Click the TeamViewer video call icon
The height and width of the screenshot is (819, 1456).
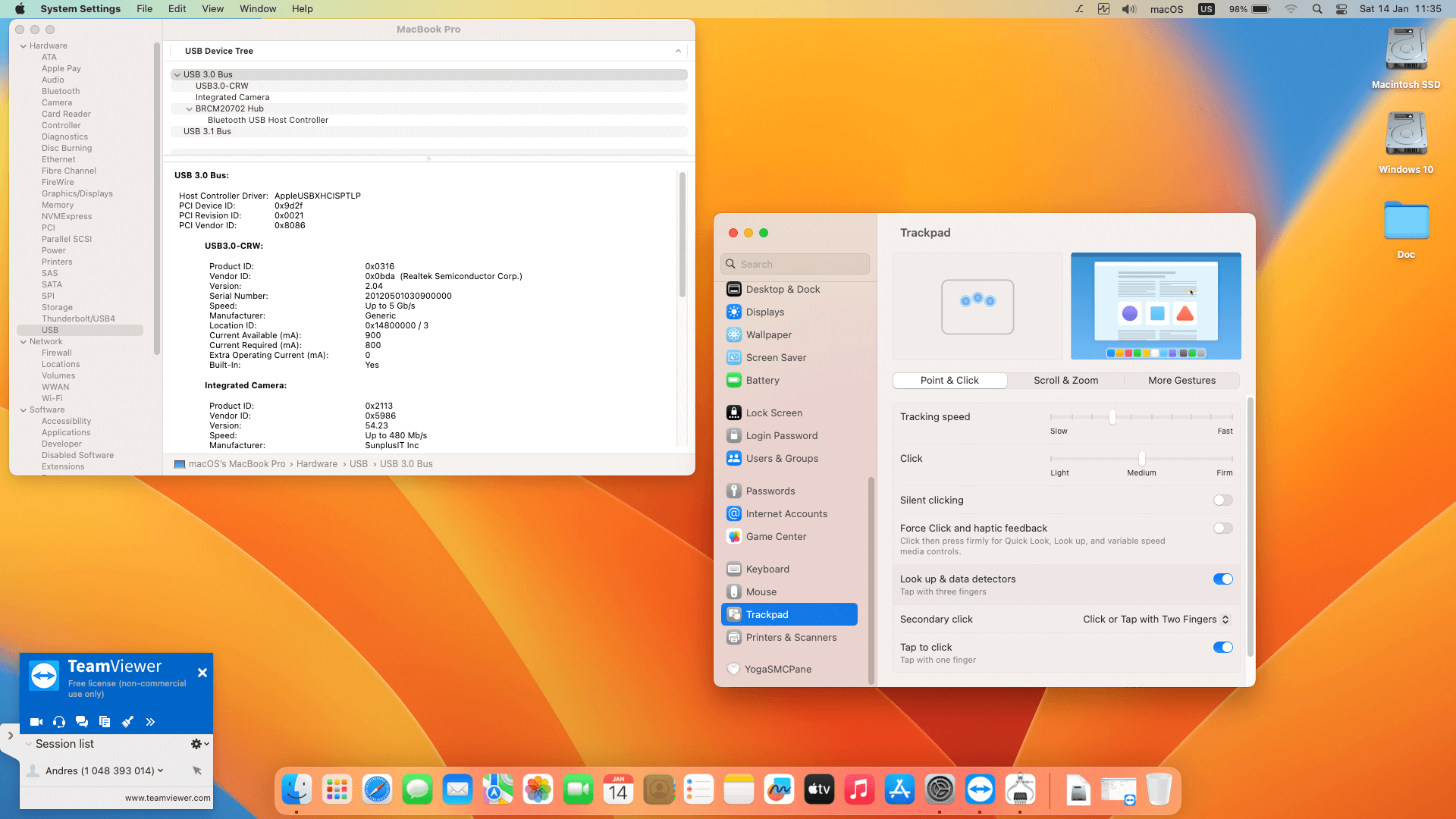coord(36,722)
